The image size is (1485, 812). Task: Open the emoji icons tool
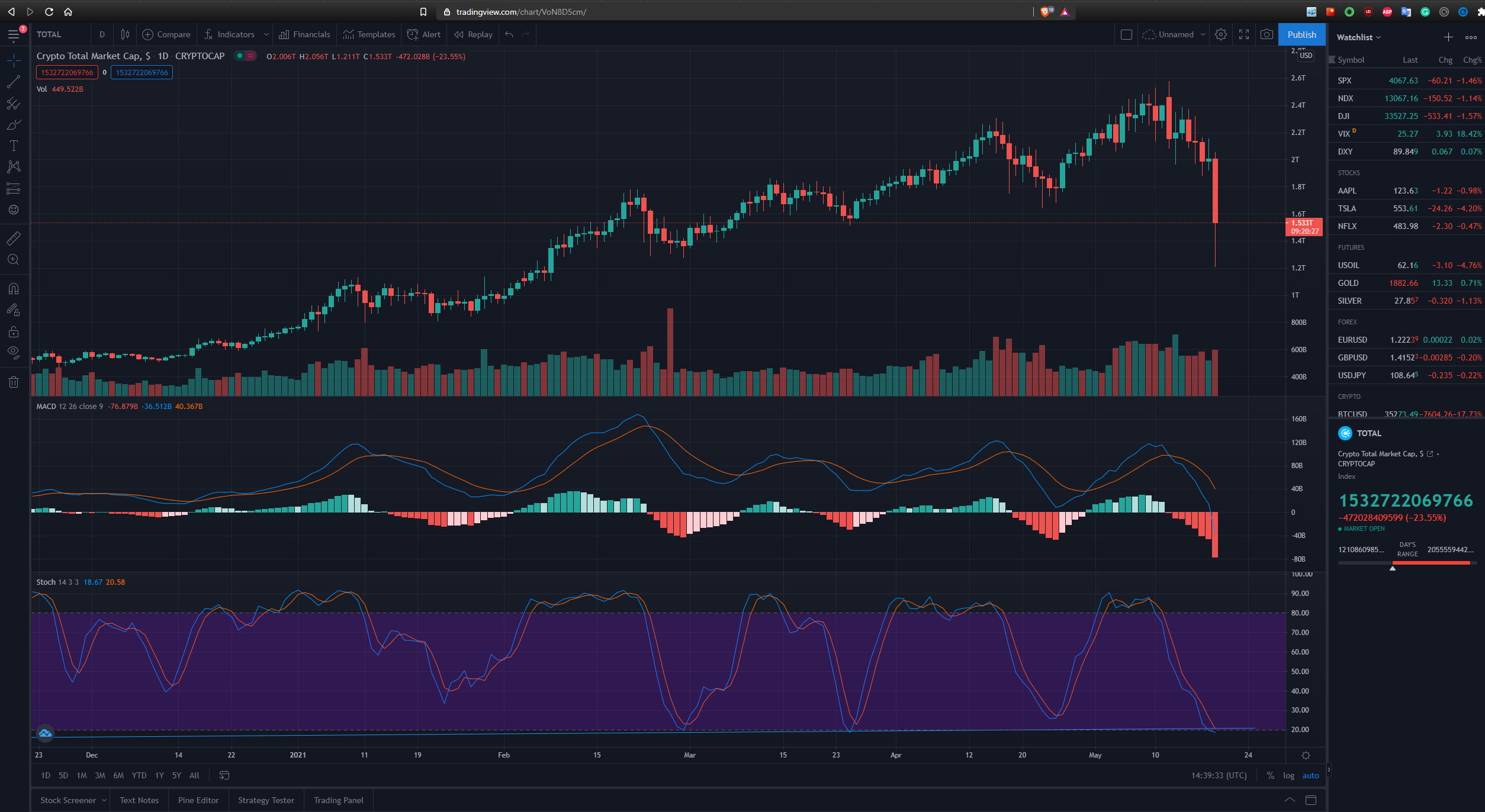point(14,210)
